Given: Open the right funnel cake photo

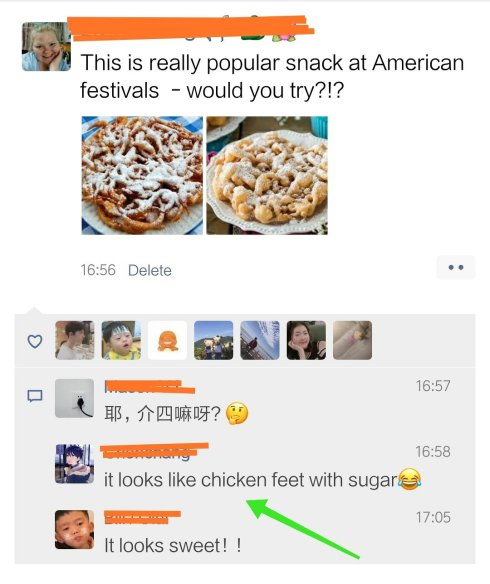Looking at the screenshot, I should 267,175.
